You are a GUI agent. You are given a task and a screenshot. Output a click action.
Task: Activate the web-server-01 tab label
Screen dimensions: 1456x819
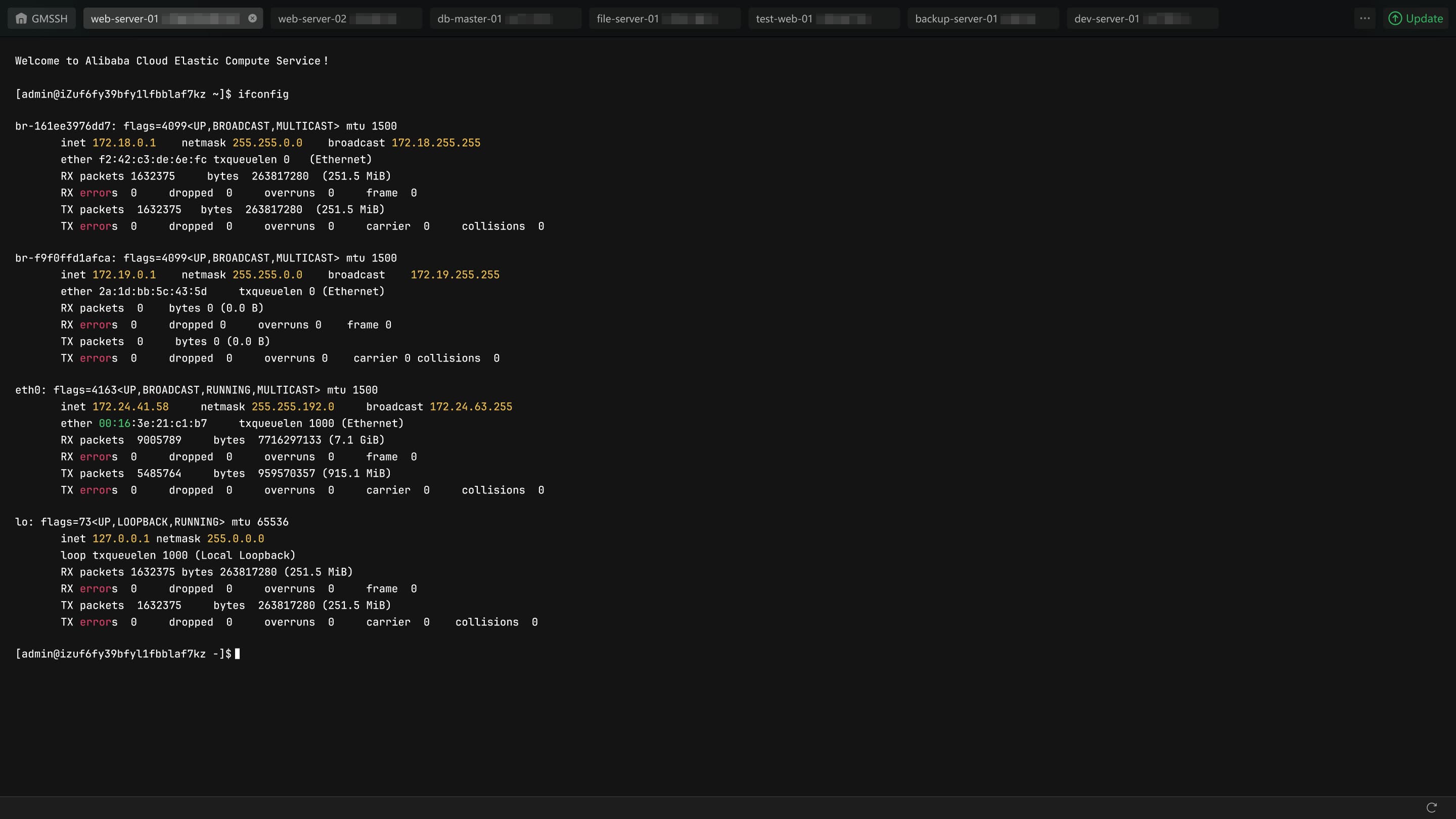click(124, 19)
